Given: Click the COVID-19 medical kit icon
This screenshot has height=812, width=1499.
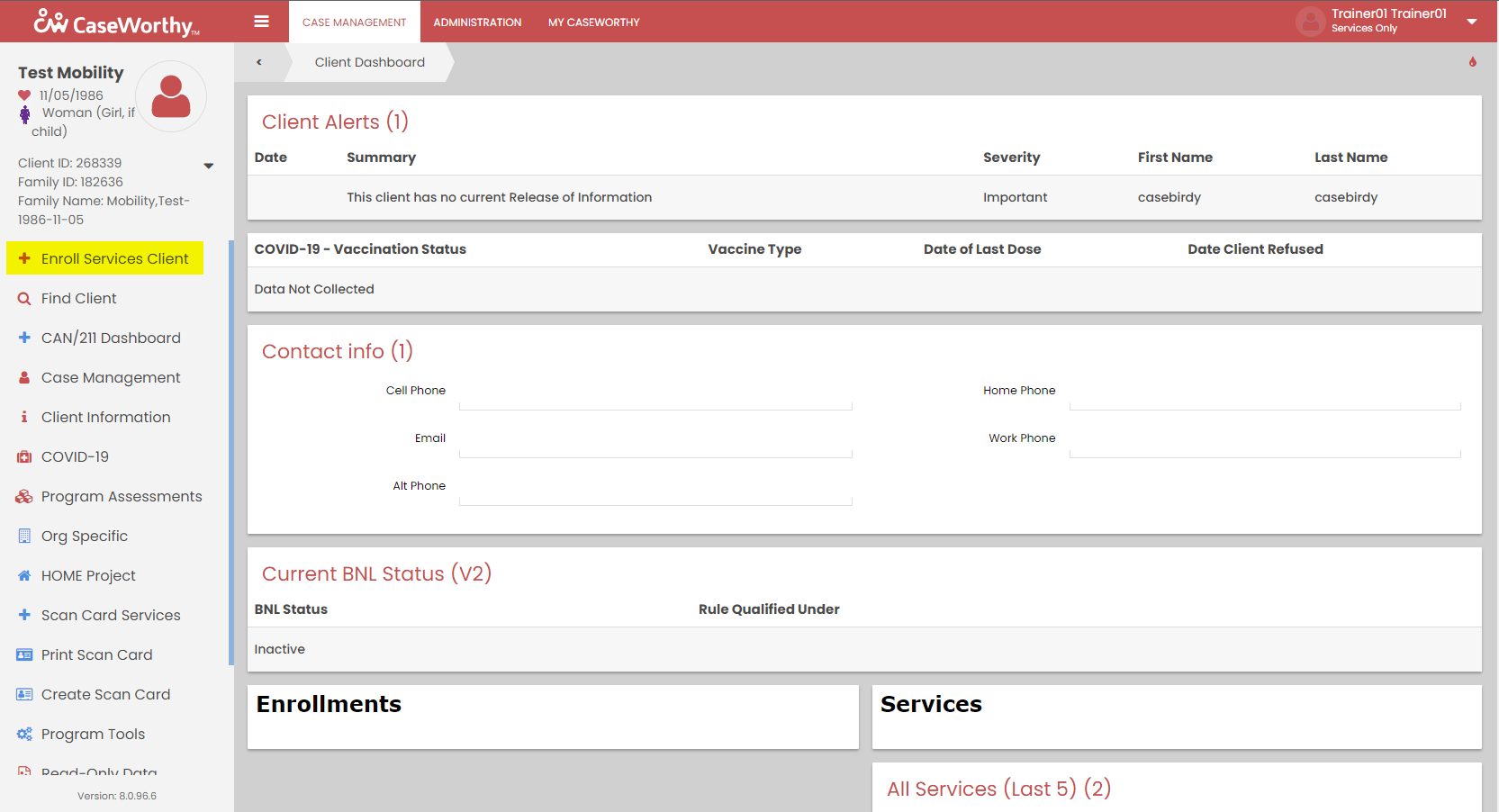Looking at the screenshot, I should pyautogui.click(x=24, y=457).
